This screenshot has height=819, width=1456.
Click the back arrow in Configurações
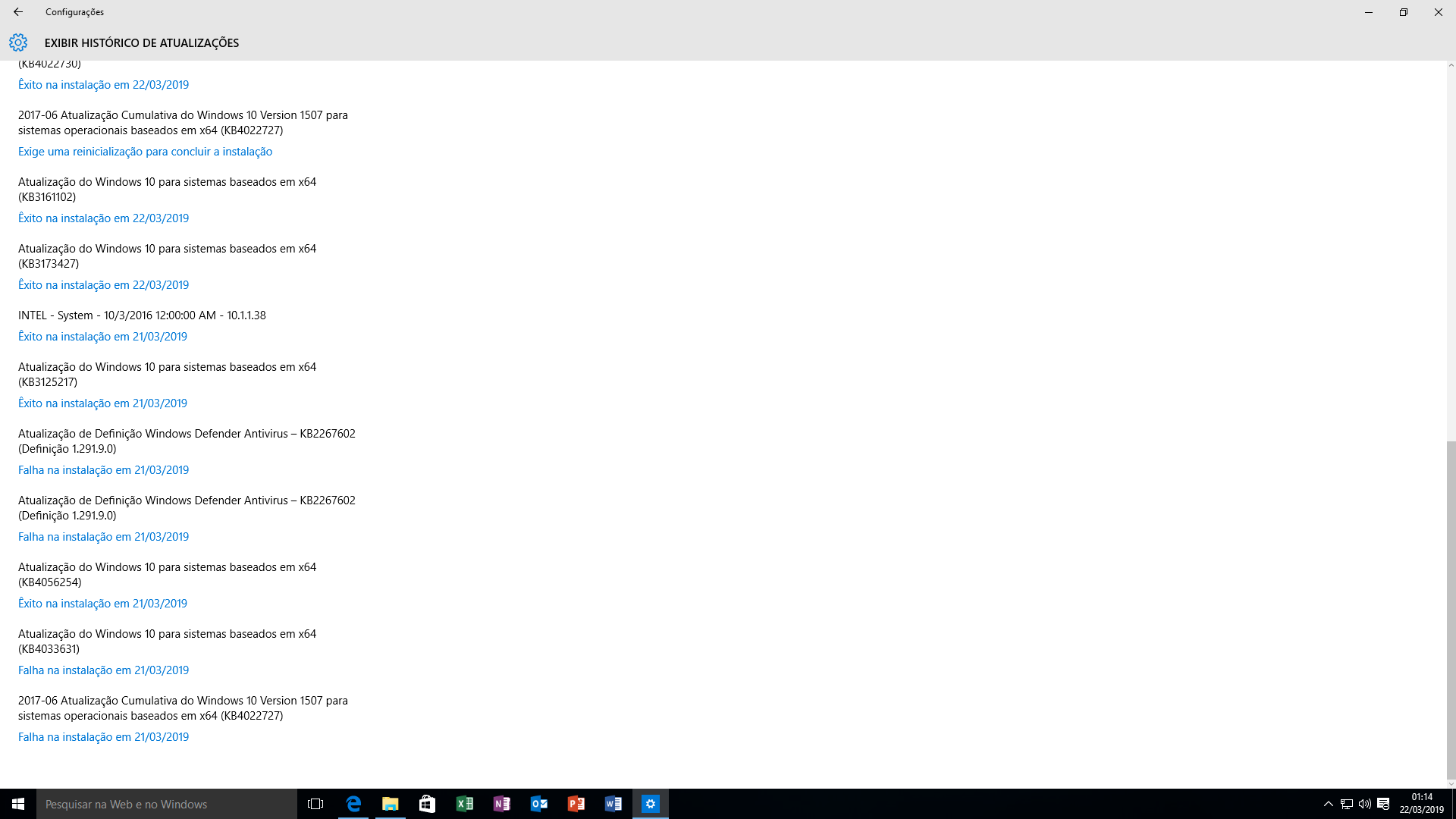pyautogui.click(x=18, y=12)
